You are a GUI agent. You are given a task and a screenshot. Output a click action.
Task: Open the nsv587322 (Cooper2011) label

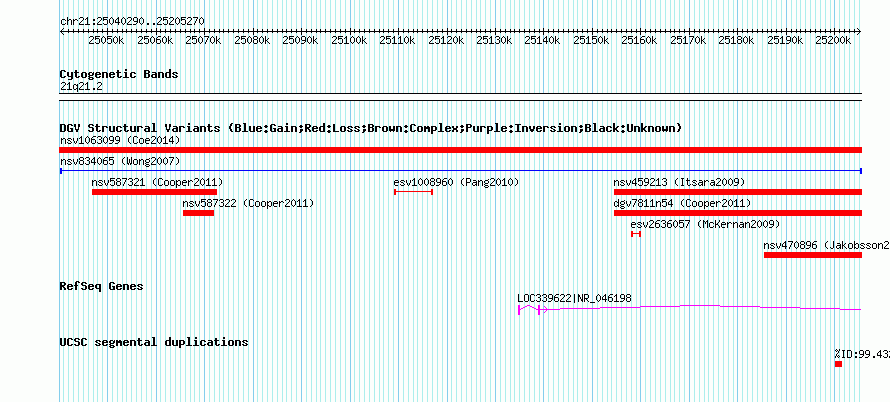(x=249, y=203)
